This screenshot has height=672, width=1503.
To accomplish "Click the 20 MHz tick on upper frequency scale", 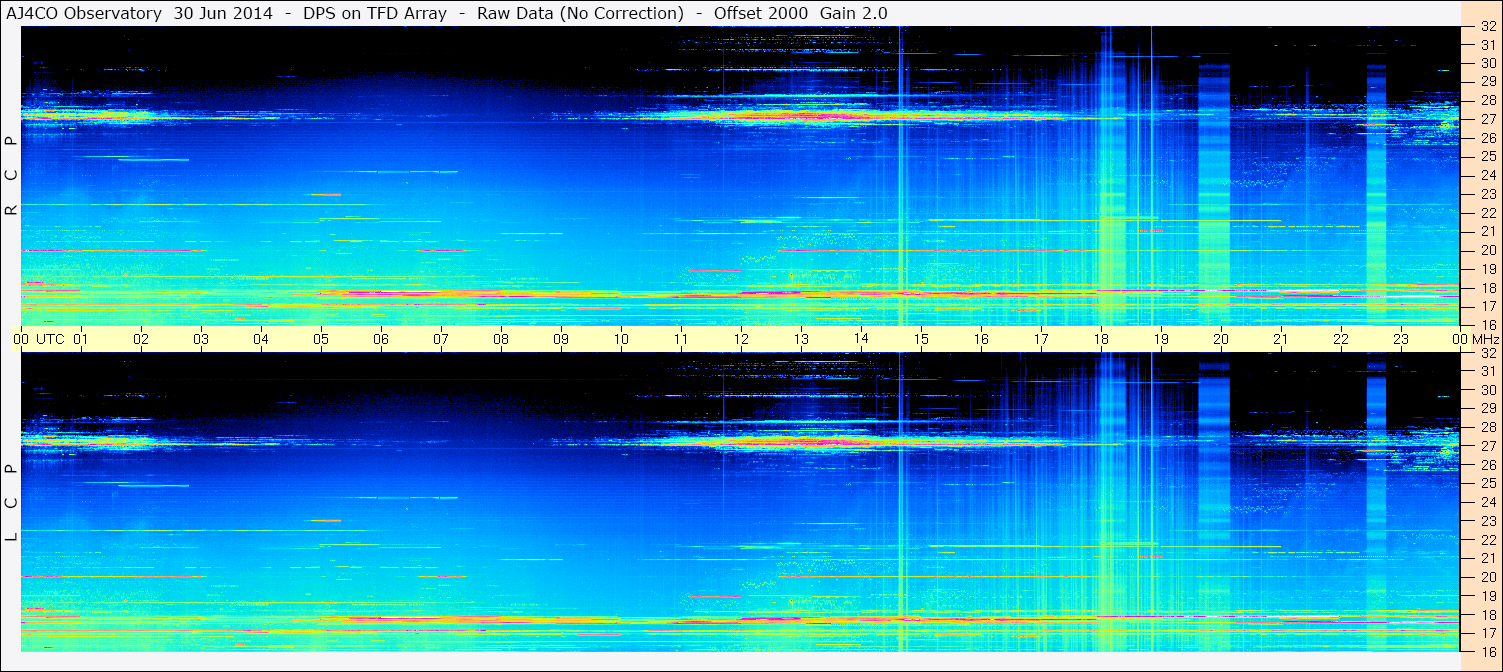I will pos(1487,250).
